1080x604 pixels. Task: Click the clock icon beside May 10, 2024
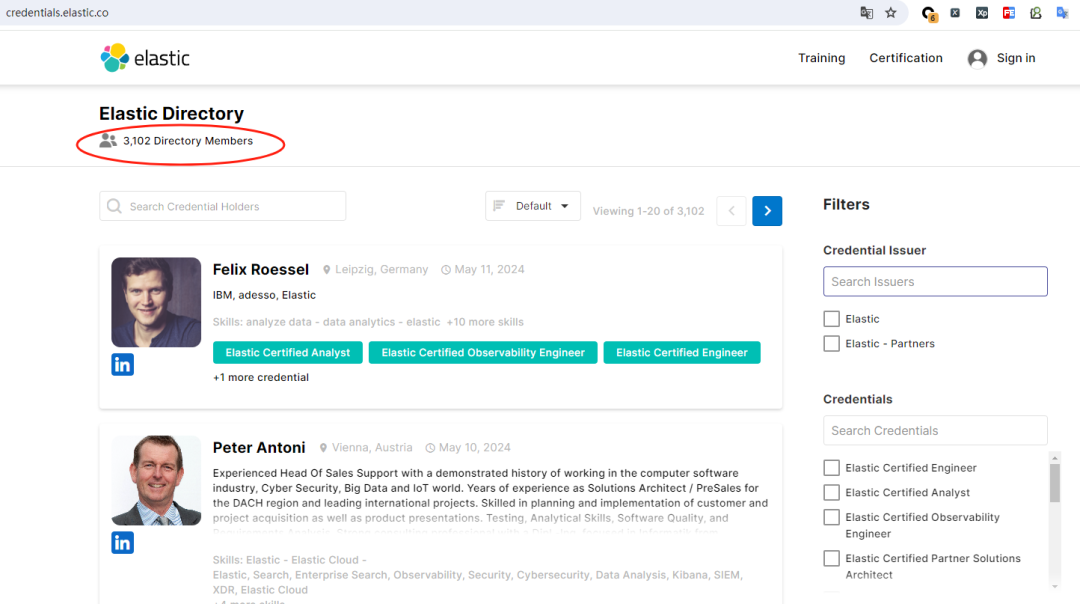point(430,448)
